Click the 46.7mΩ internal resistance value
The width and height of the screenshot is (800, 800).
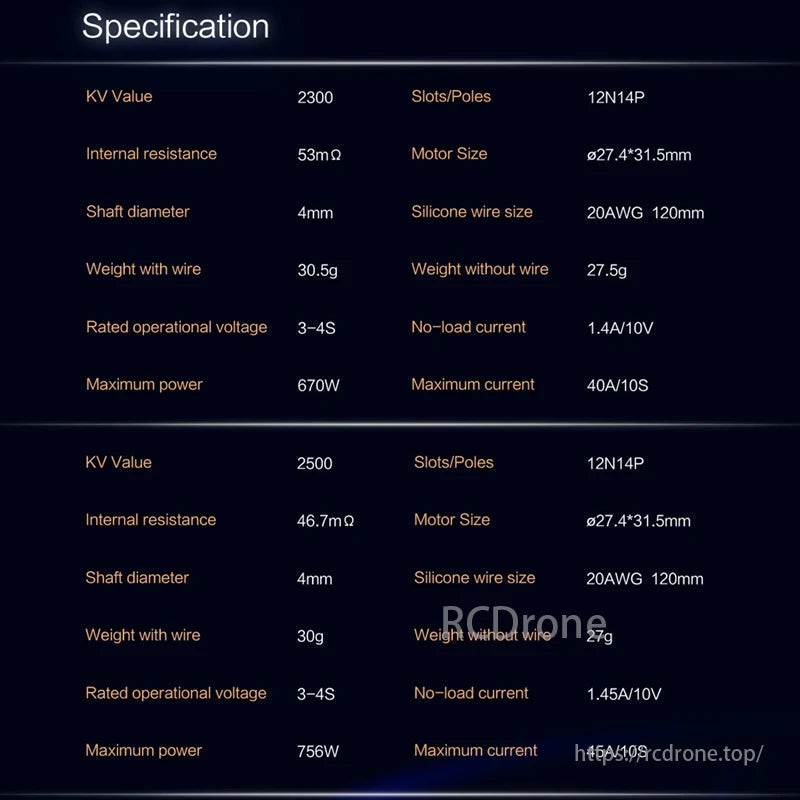point(325,521)
